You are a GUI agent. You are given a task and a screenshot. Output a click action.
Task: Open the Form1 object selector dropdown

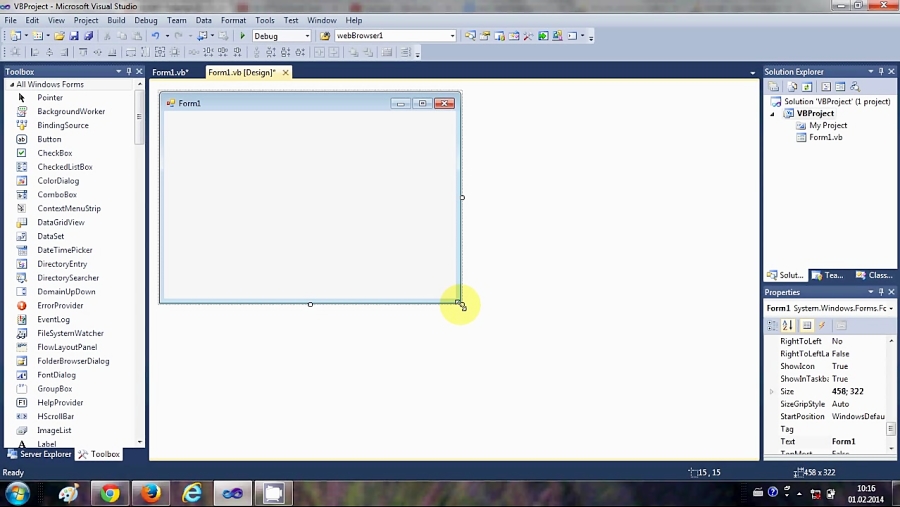[x=891, y=308]
